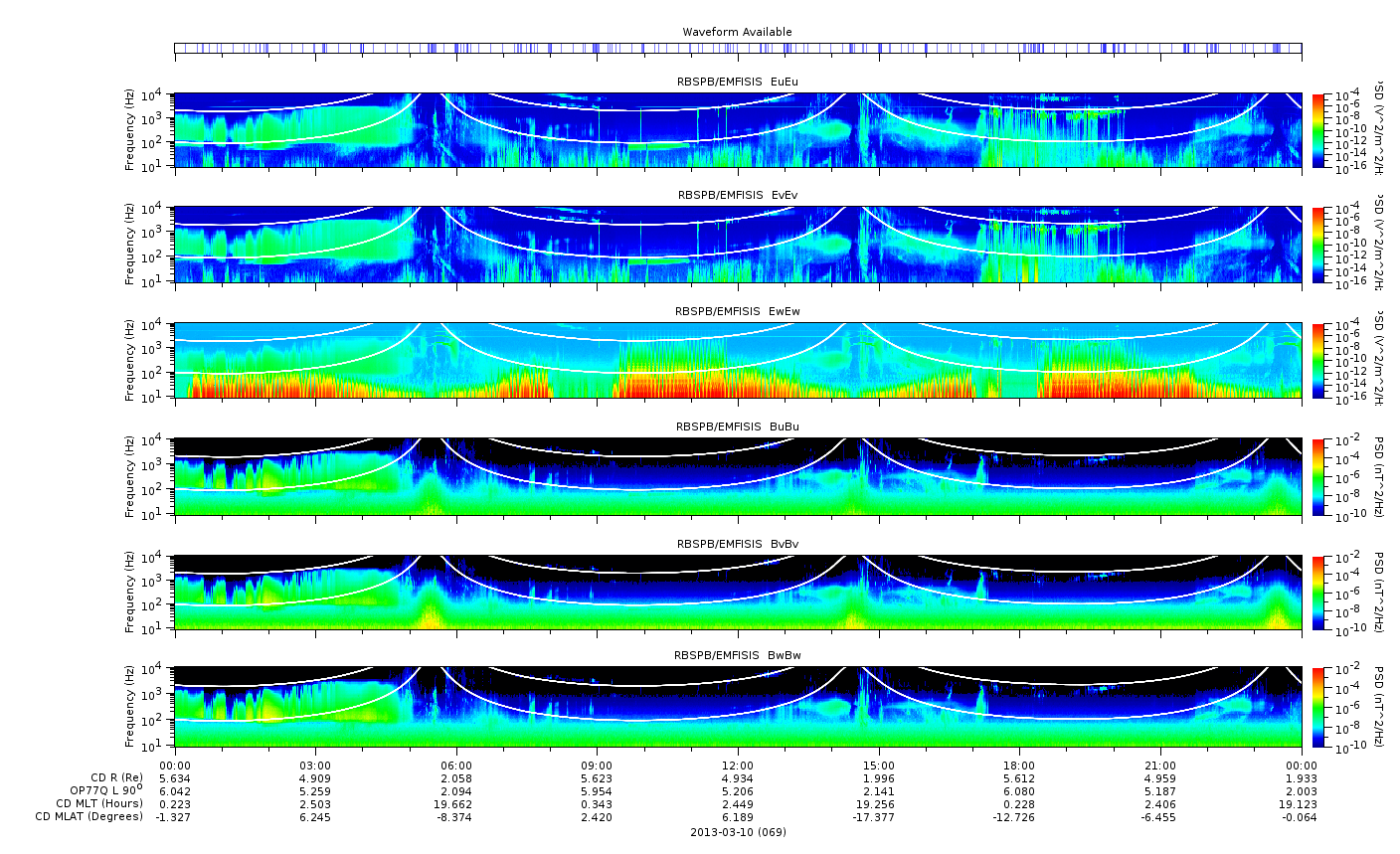
Task: Select the RBSPB/EMFISIS EvEv panel title
Action: pyautogui.click(x=738, y=195)
